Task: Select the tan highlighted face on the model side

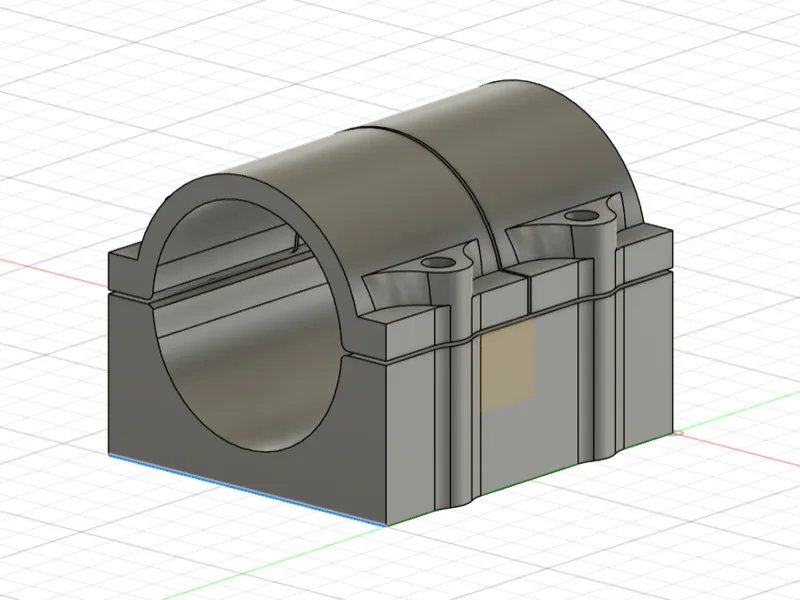Action: [x=508, y=366]
